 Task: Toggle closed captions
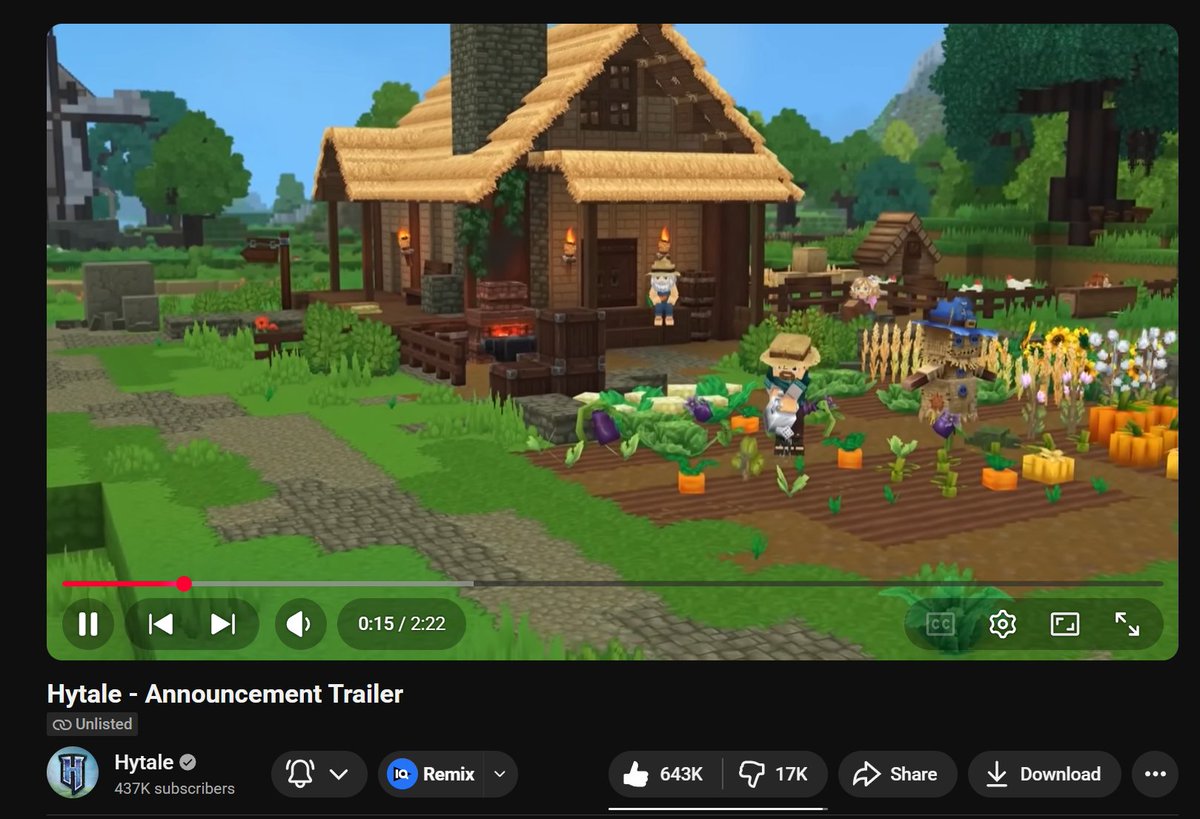click(x=940, y=624)
